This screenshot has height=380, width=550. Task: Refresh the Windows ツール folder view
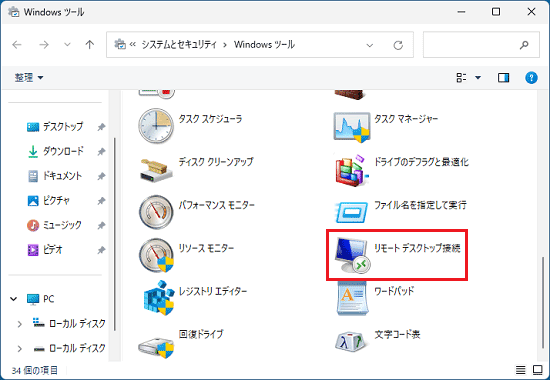(x=398, y=45)
